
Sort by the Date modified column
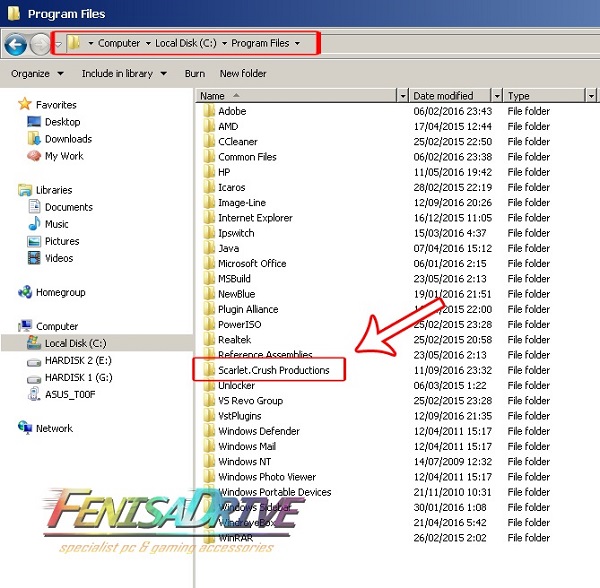point(450,96)
